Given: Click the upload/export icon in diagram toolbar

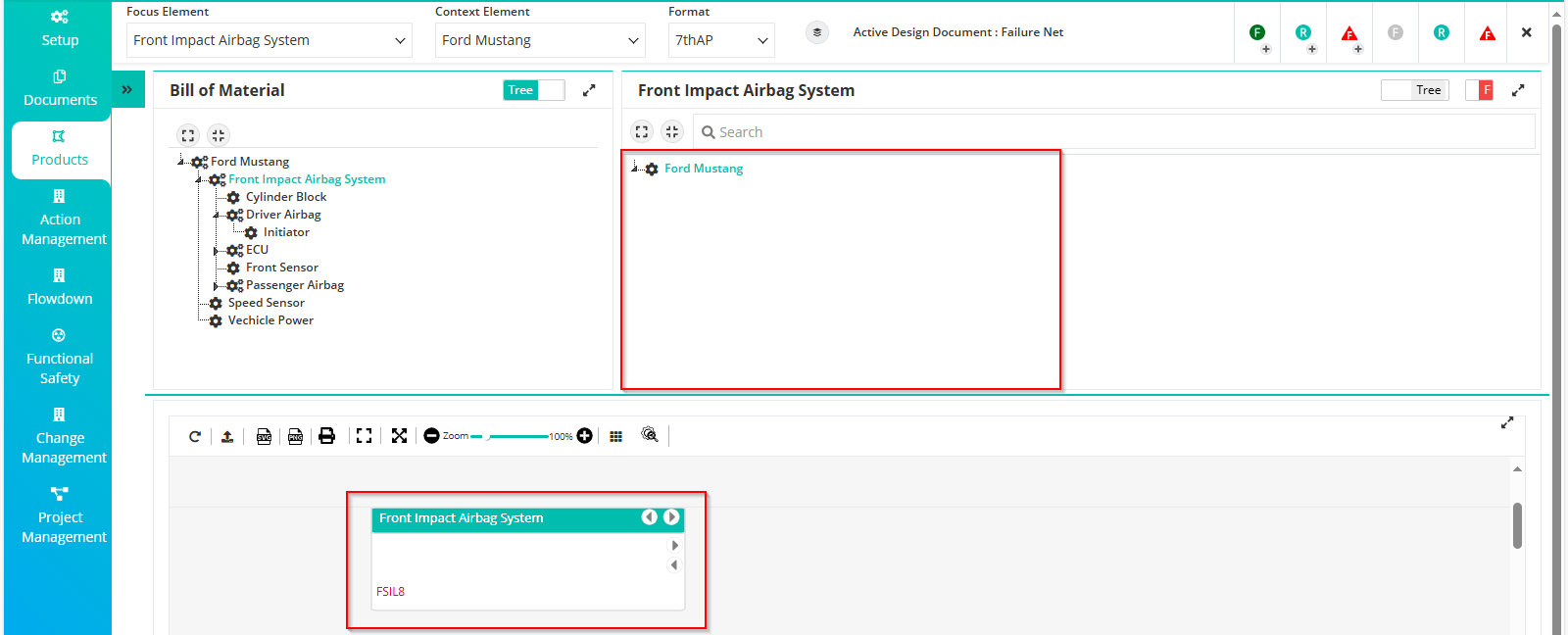Looking at the screenshot, I should [227, 436].
